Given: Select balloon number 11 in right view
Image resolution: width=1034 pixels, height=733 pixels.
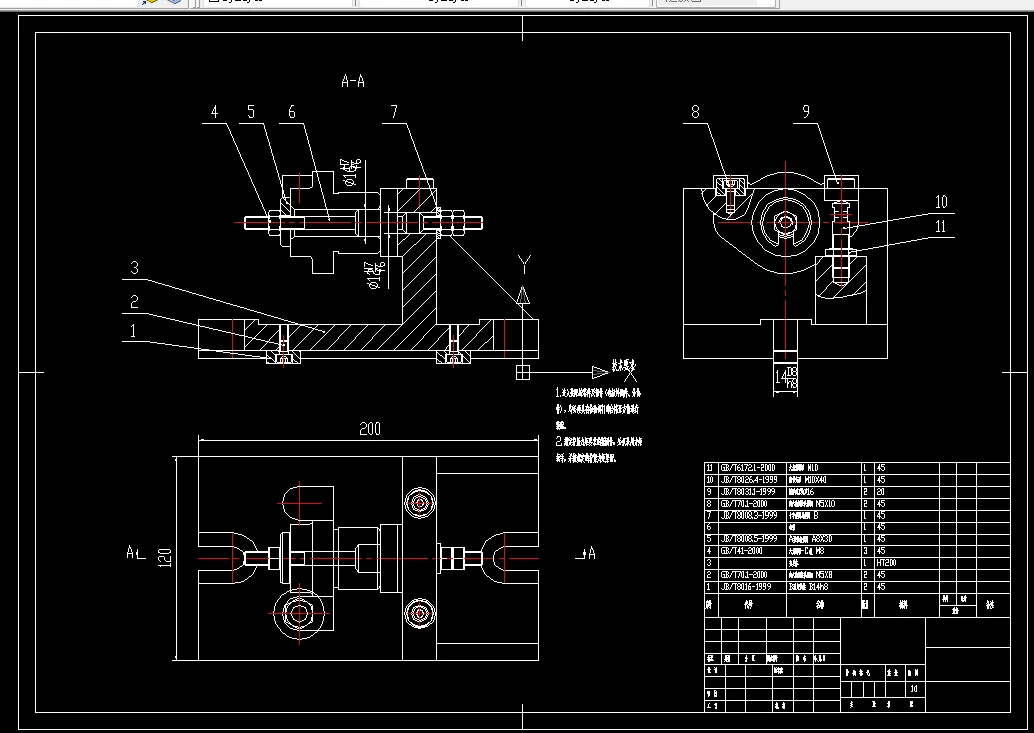Looking at the screenshot, I should (941, 226).
